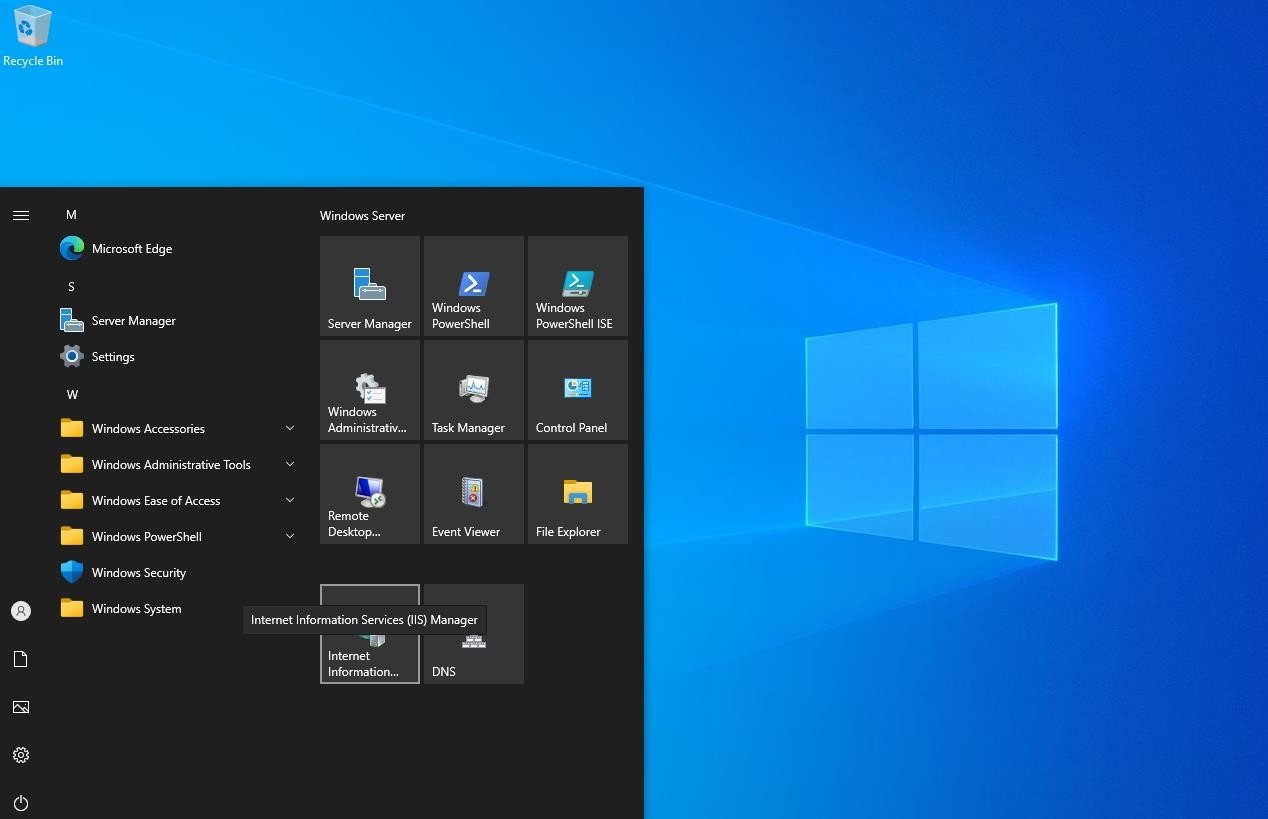
Task: Open the Task Manager tile
Action: pyautogui.click(x=474, y=390)
